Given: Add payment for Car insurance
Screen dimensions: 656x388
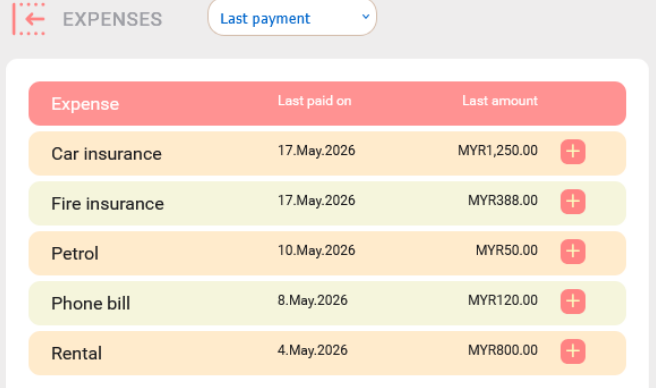Looking at the screenshot, I should 573,152.
